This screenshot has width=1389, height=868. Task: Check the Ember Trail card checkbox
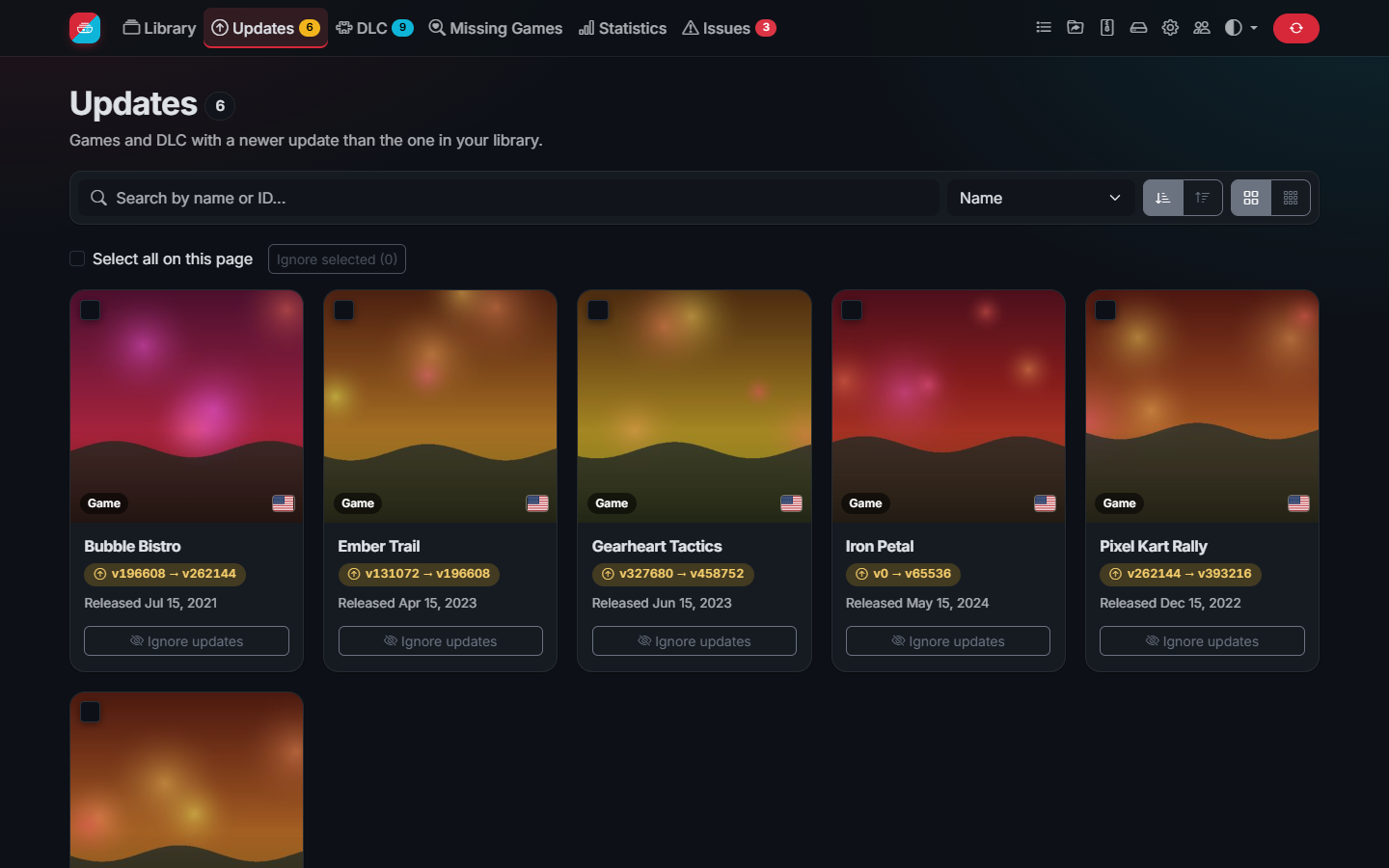[x=344, y=311]
